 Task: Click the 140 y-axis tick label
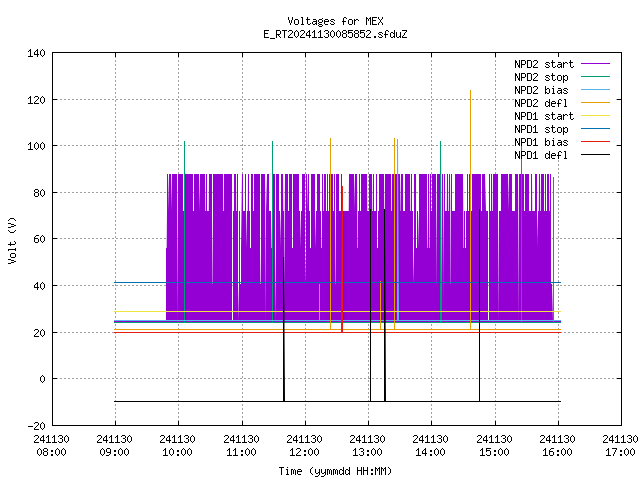(36, 53)
